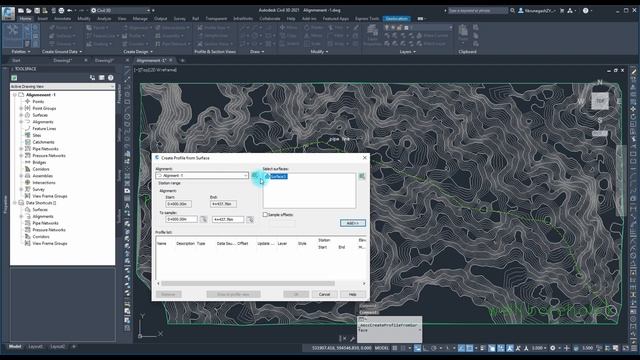Select Catchments in Toolspace tree

(x=43, y=142)
